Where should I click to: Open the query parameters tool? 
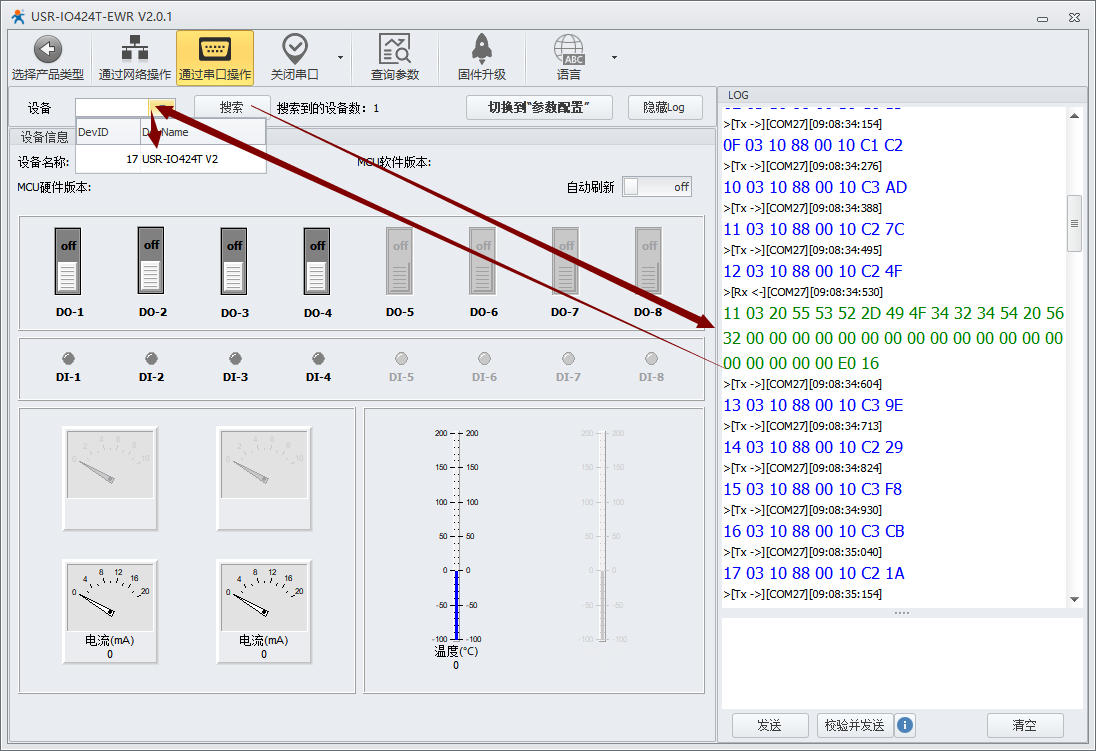395,57
